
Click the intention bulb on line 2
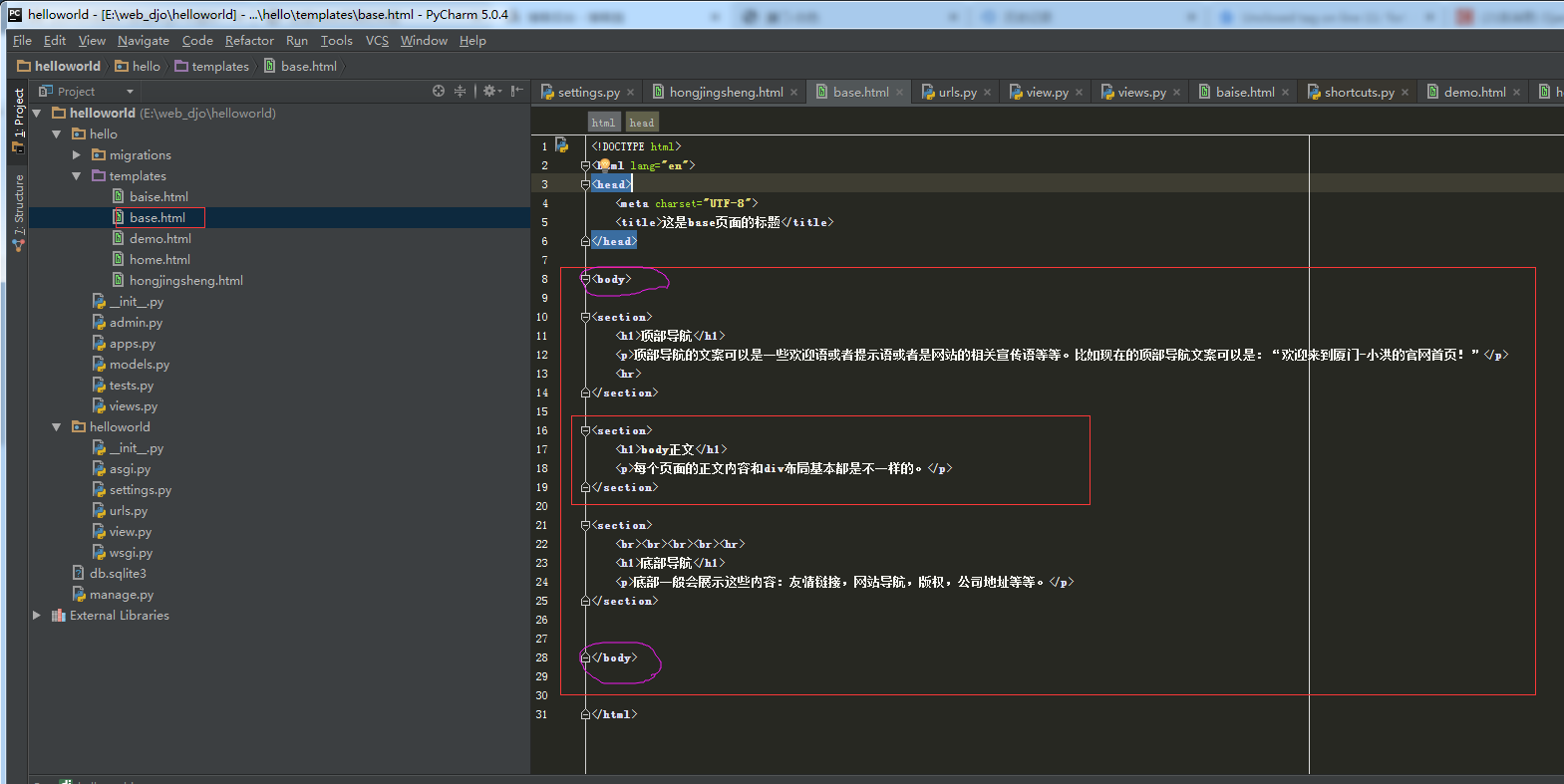[x=604, y=164]
